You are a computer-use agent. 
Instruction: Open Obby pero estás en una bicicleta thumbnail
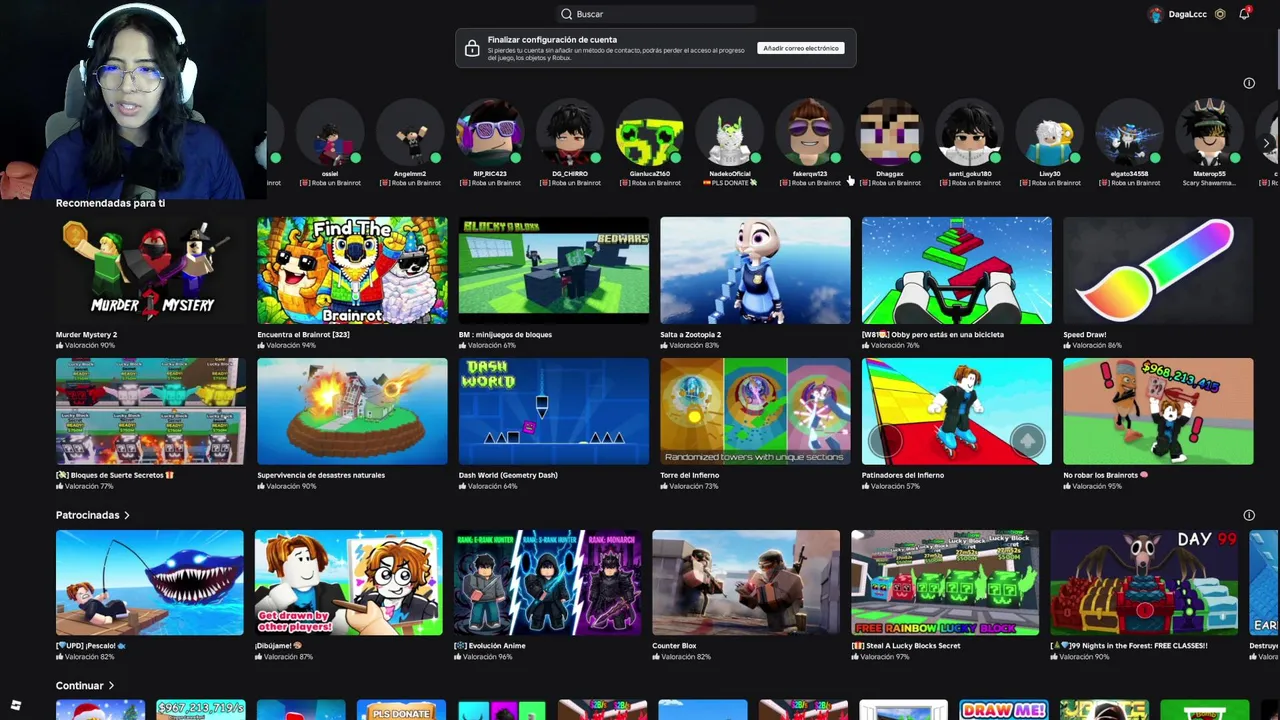(x=957, y=270)
